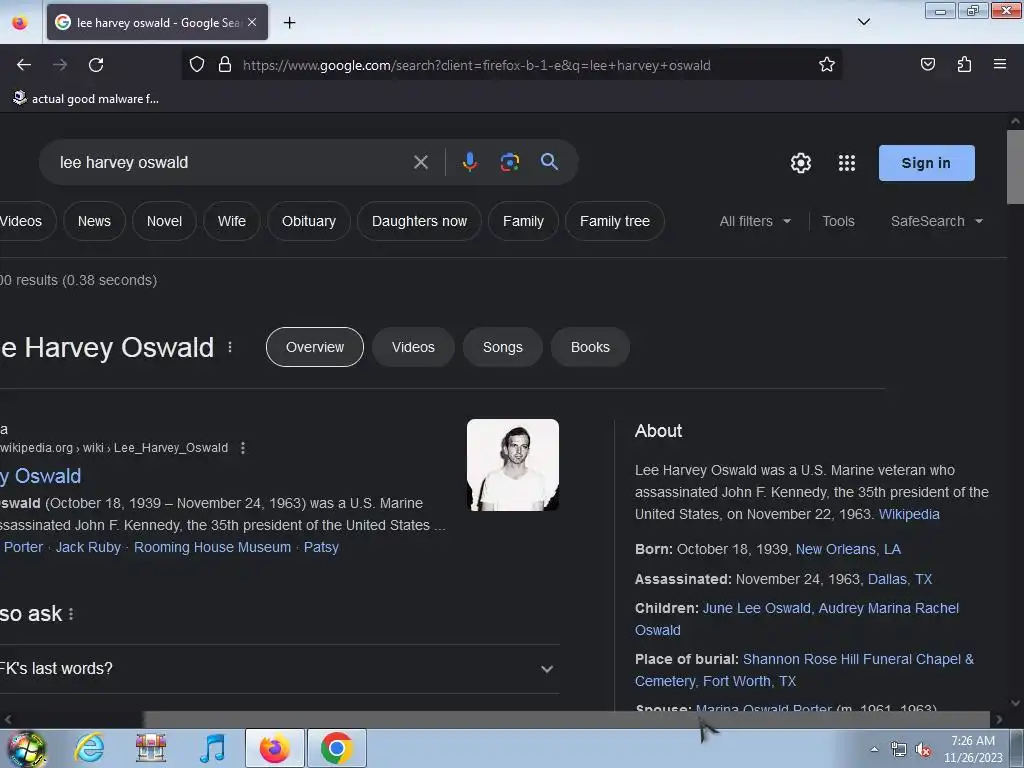Select the Family tree filter chip

[x=615, y=221]
